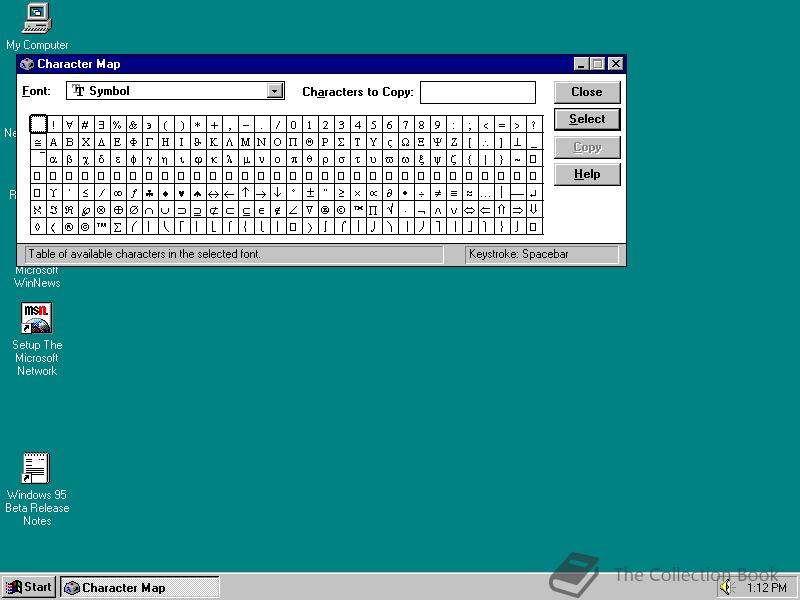Pick the left-right single arrow character
Screen dimensions: 800x600
pyautogui.click(x=213, y=193)
